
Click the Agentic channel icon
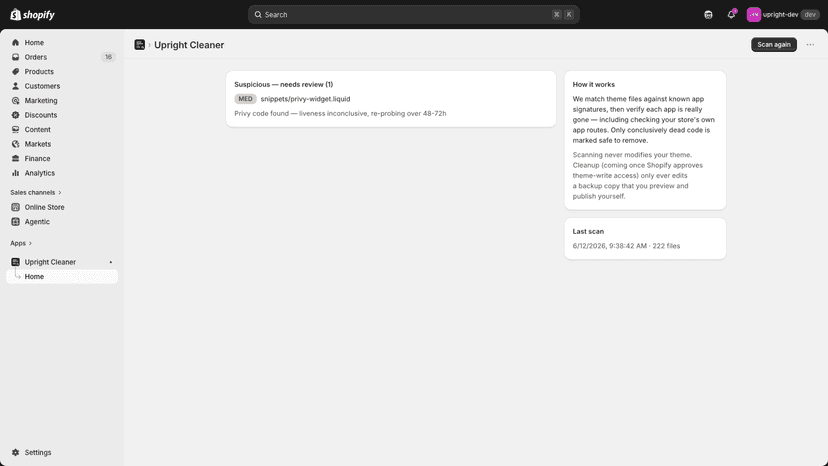coord(15,222)
